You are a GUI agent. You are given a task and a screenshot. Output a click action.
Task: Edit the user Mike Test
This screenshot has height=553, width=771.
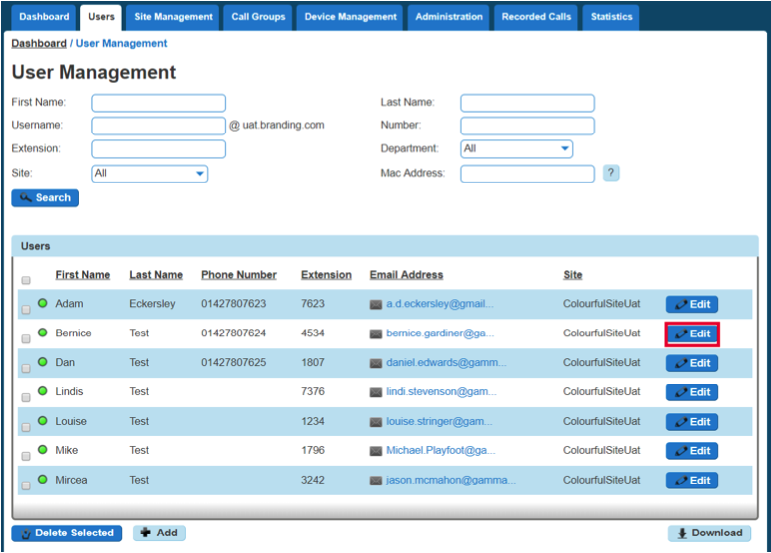[x=692, y=451]
